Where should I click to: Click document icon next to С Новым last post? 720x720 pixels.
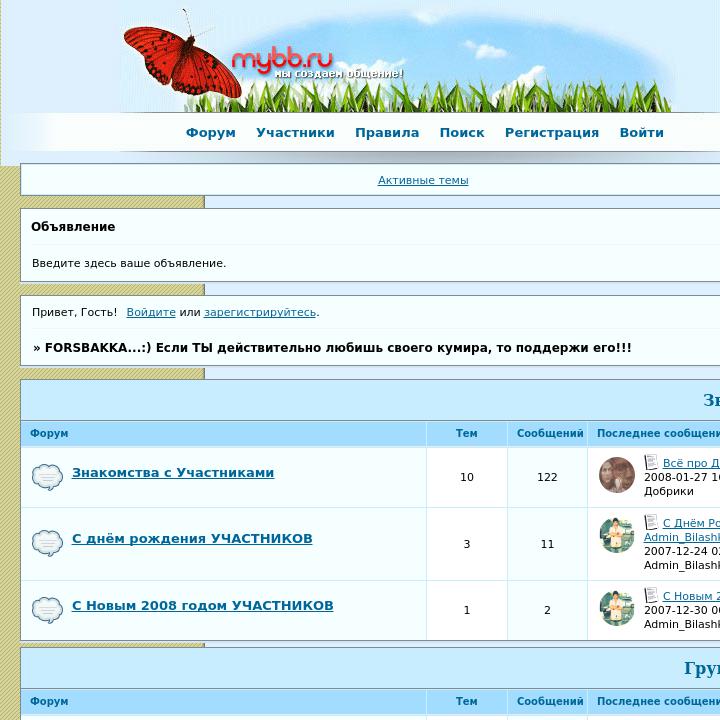point(651,595)
